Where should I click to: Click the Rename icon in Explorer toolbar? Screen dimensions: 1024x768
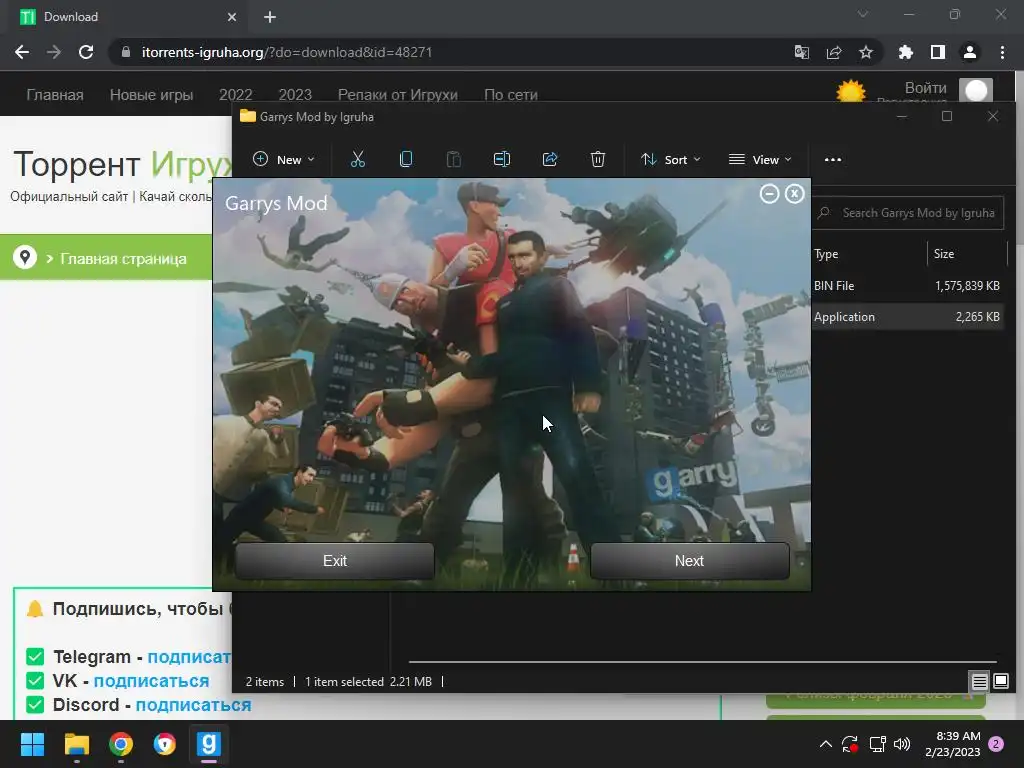pos(502,159)
